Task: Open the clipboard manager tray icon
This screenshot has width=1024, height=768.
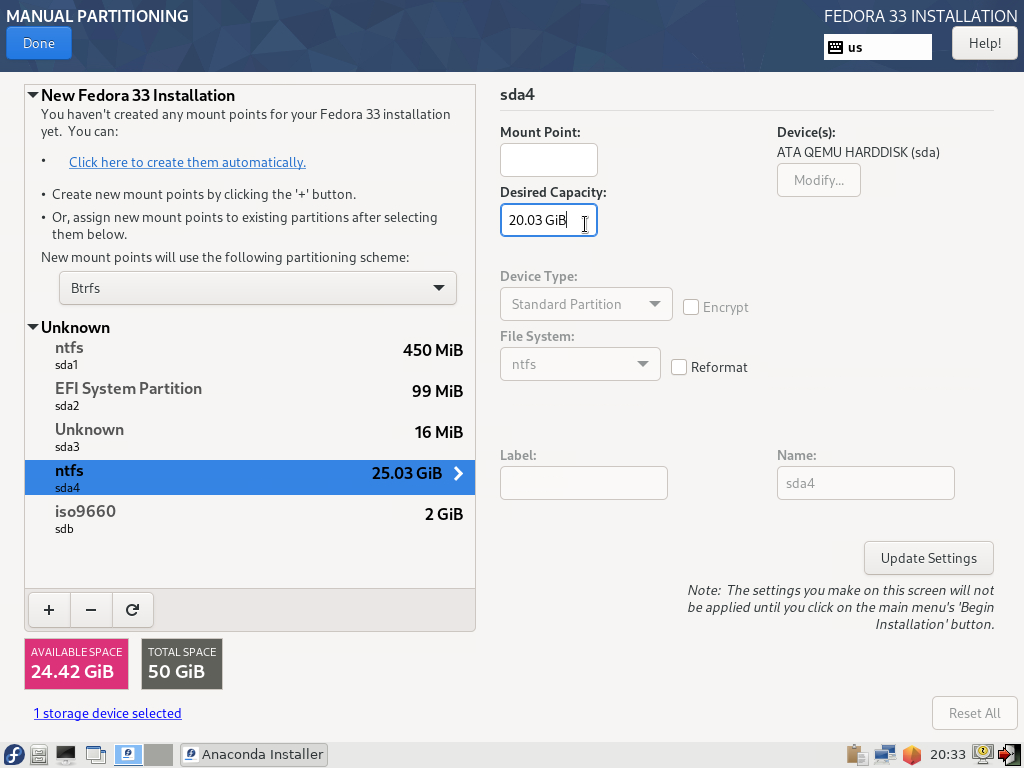Action: pos(857,755)
